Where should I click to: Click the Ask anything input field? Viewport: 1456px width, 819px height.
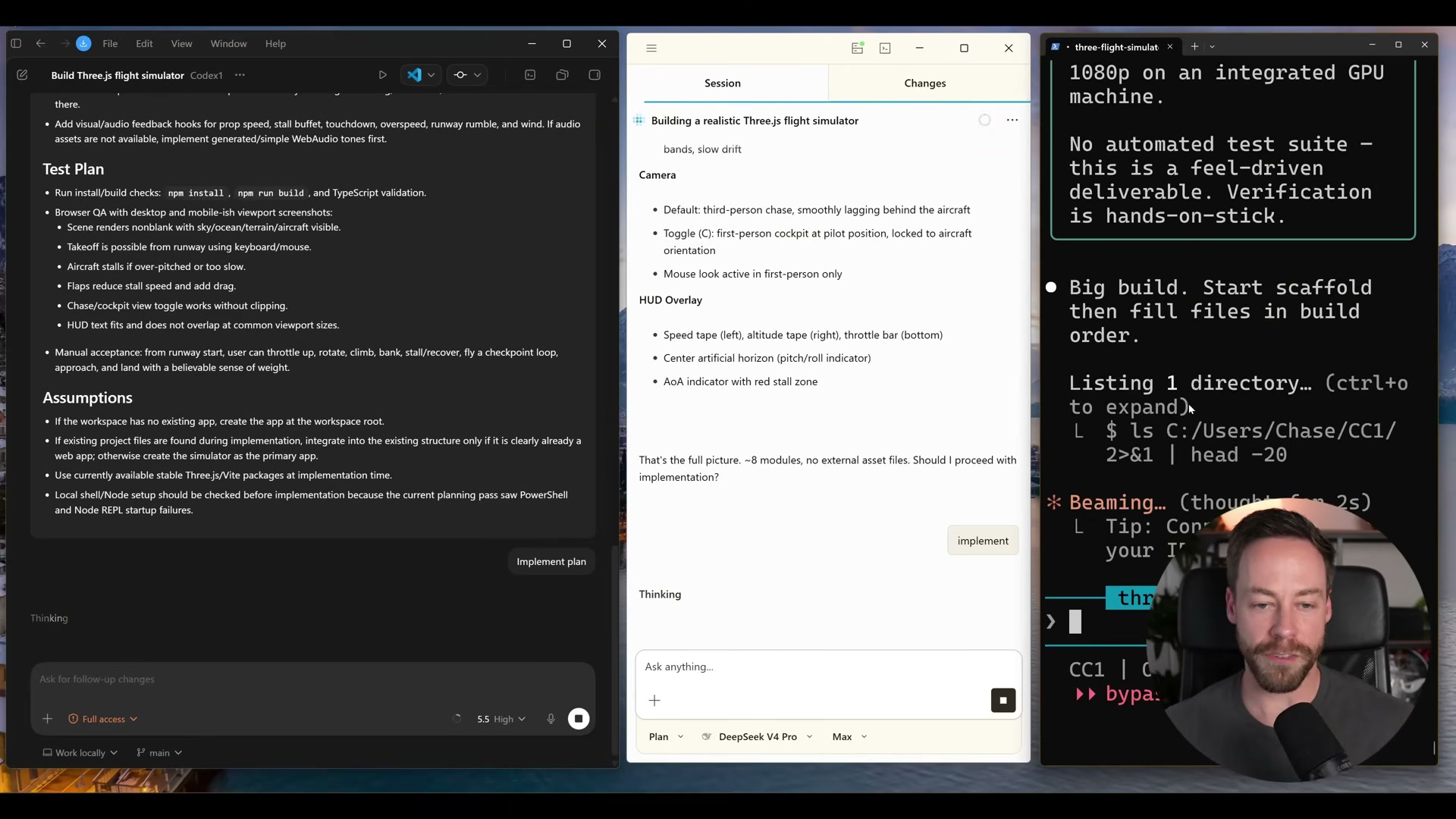827,667
